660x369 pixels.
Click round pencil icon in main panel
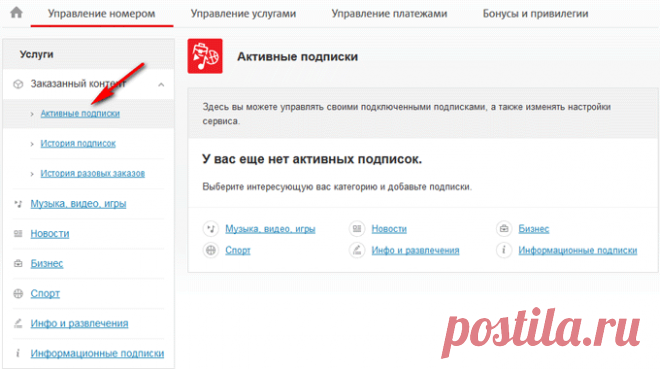(357, 250)
